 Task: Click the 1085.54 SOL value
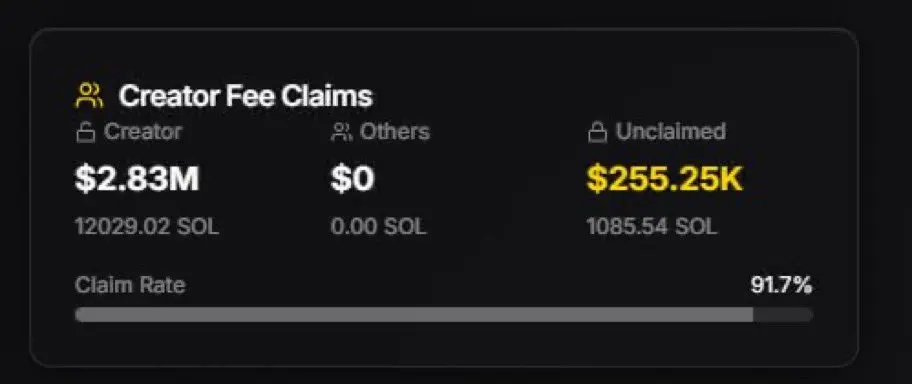click(652, 226)
